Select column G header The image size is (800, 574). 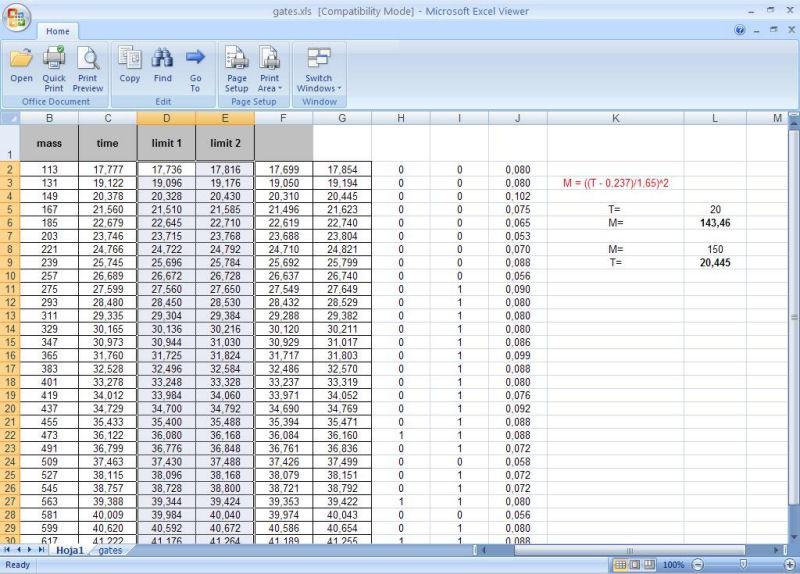coord(342,118)
